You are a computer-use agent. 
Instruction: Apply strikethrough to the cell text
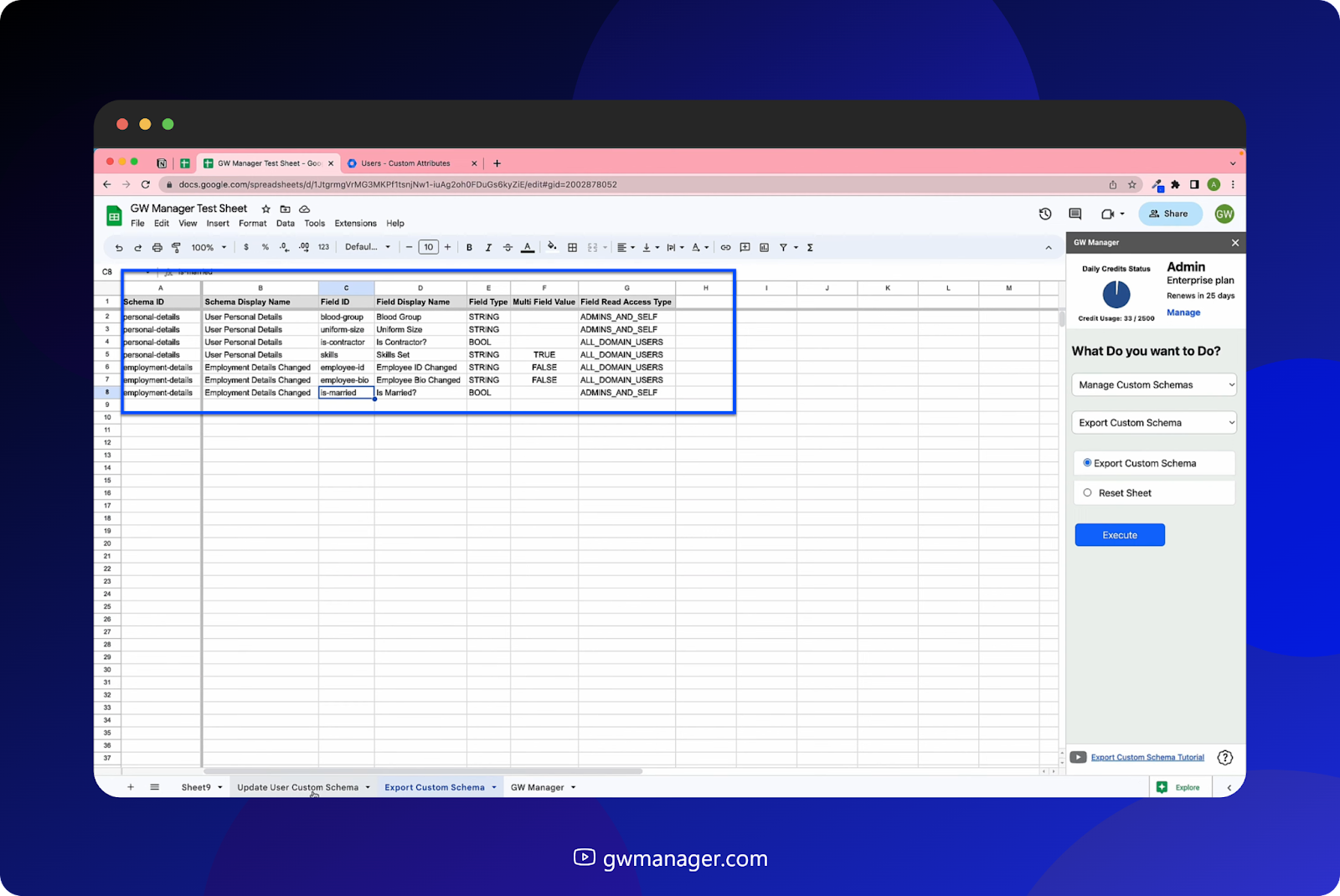click(x=508, y=248)
